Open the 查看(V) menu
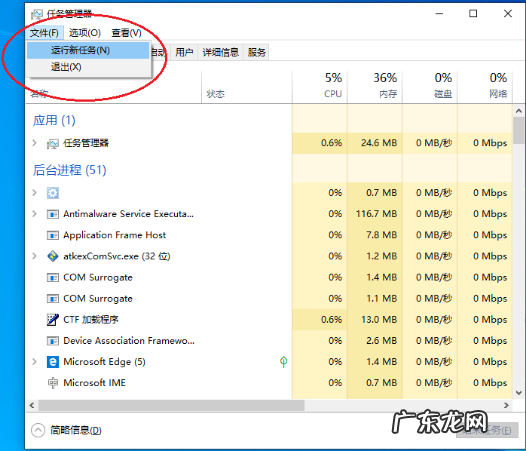The width and height of the screenshot is (526, 451). 126,33
